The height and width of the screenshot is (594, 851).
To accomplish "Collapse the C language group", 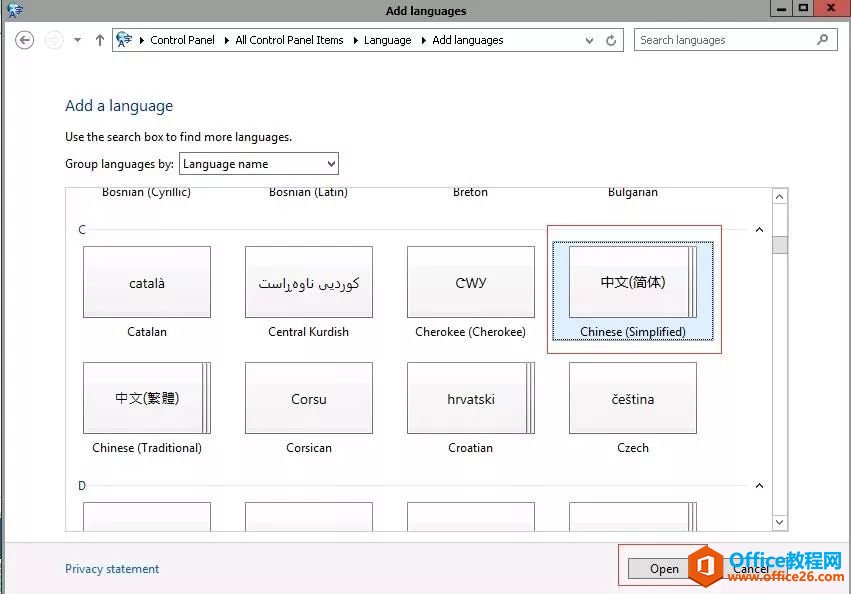I will pyautogui.click(x=759, y=230).
